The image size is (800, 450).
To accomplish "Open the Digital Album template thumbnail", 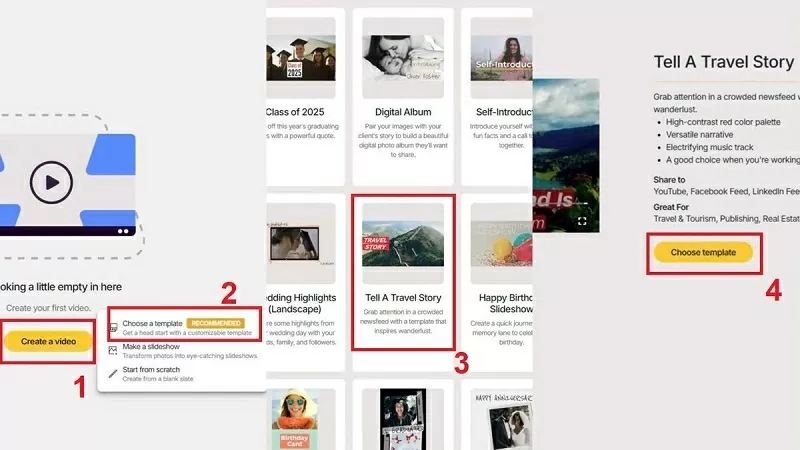I will [403, 58].
